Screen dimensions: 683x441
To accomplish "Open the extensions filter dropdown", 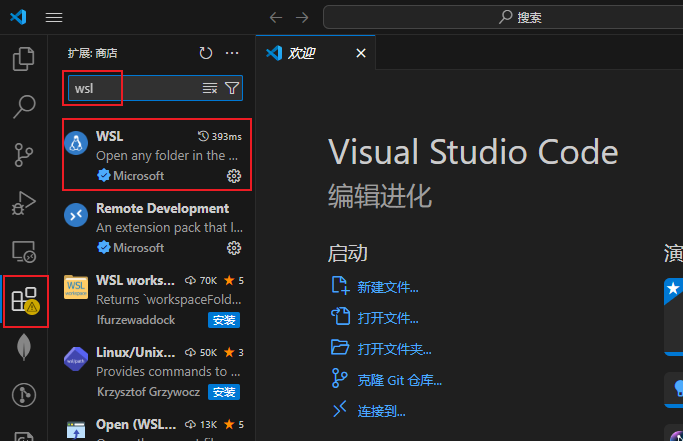I will [x=232, y=88].
